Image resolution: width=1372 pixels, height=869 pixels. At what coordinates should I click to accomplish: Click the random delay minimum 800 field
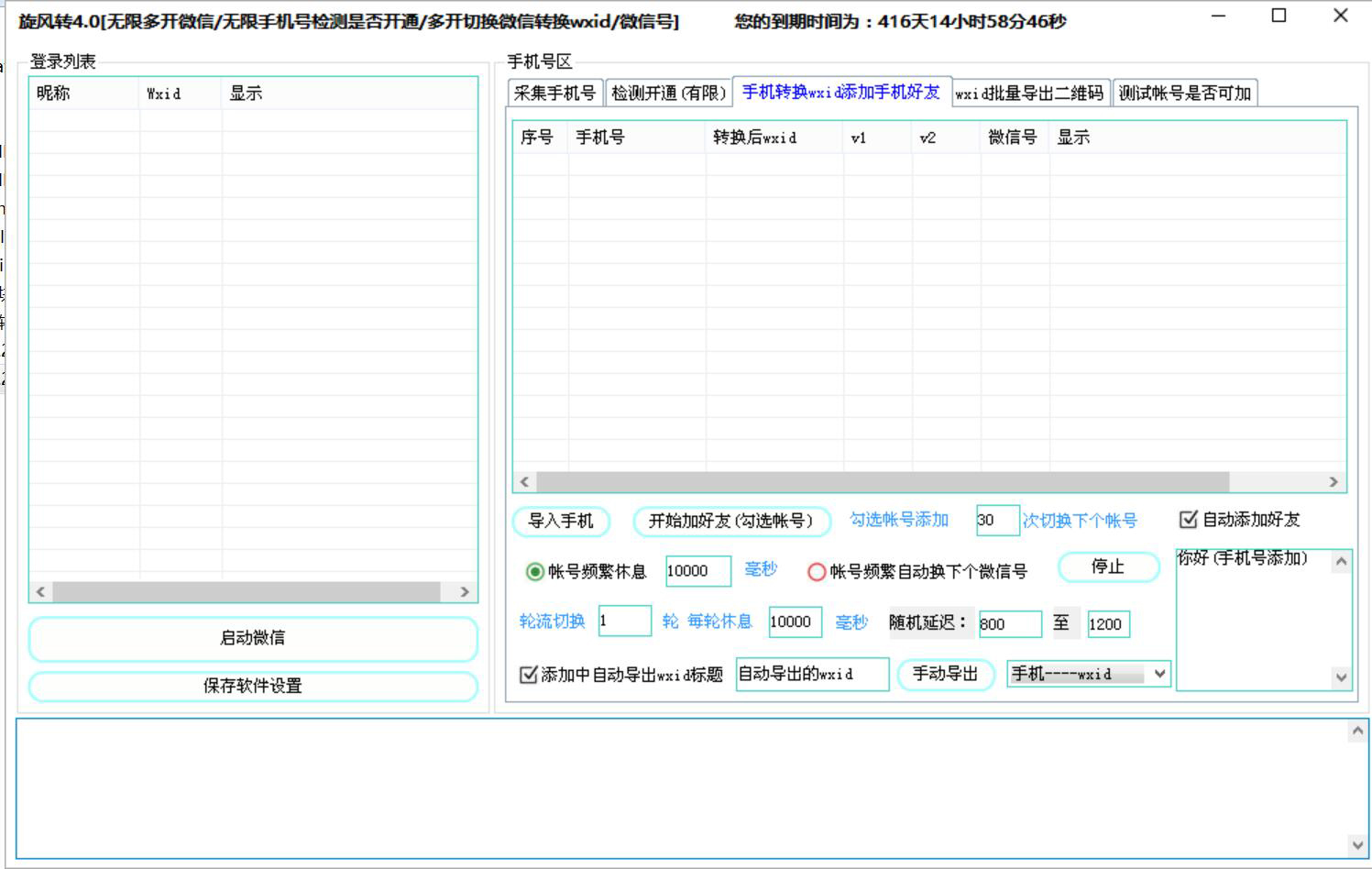pos(1010,624)
